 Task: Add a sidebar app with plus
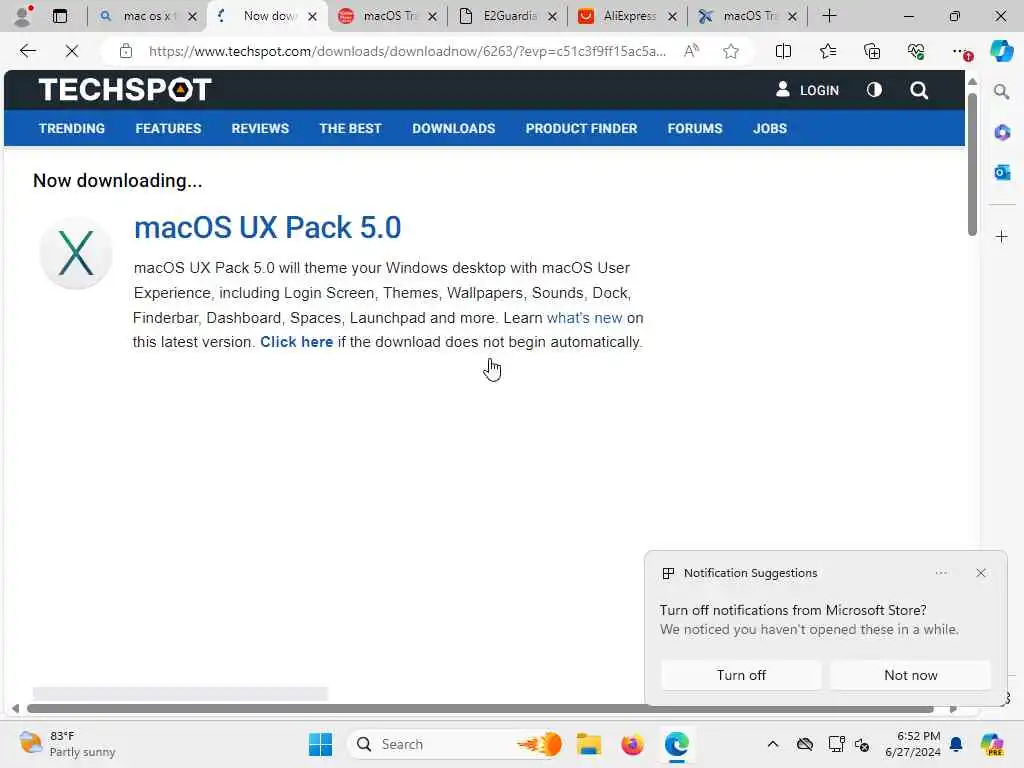point(1002,236)
